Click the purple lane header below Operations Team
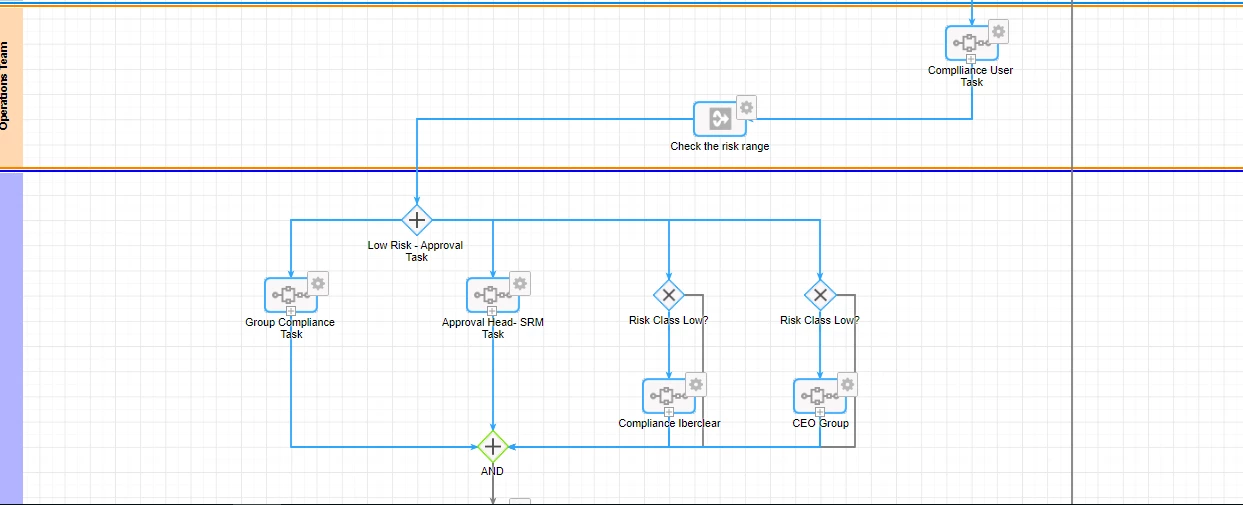This screenshot has width=1243, height=505. point(11,337)
